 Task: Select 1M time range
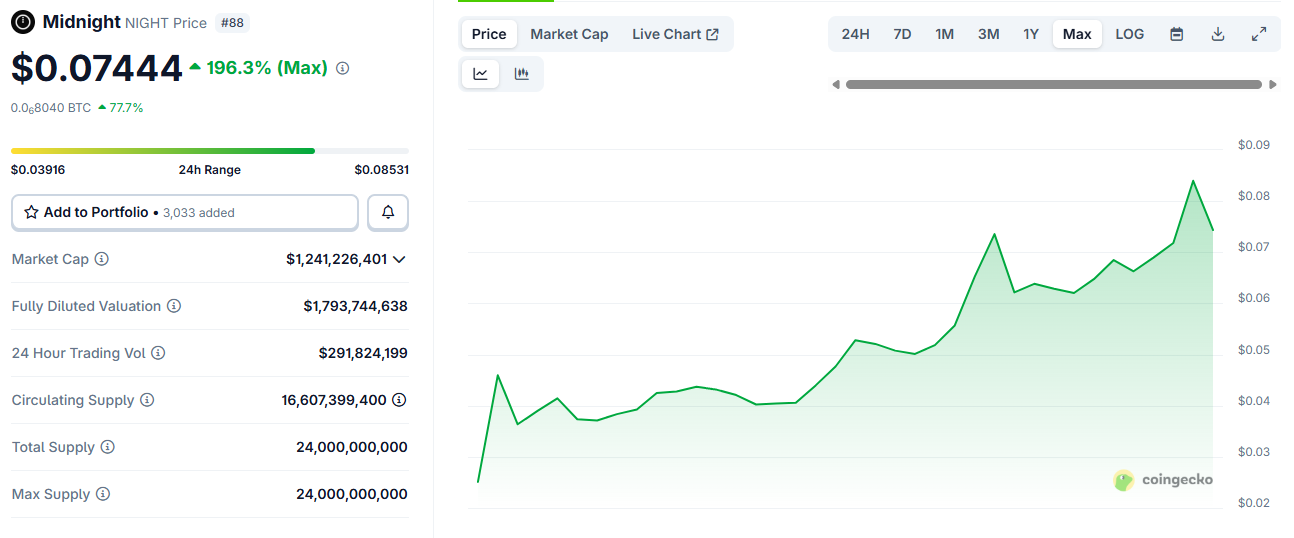click(x=944, y=34)
